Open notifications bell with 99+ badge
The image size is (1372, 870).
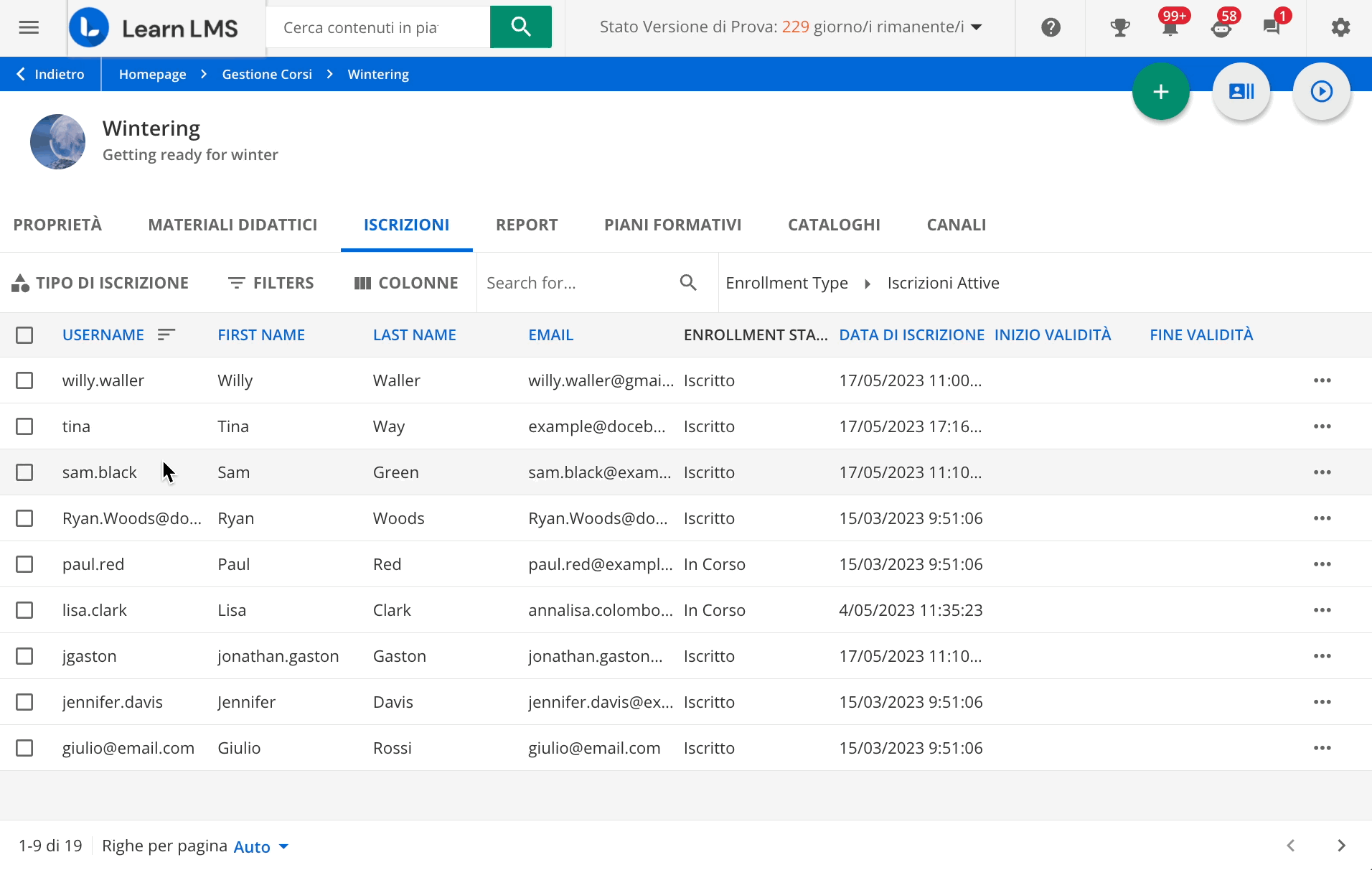(x=1170, y=28)
